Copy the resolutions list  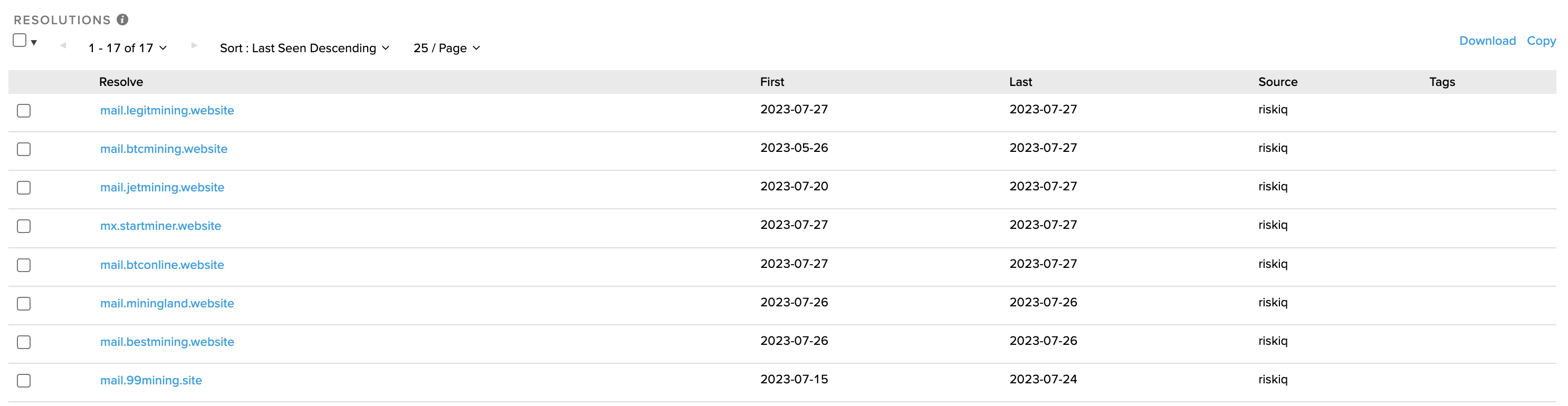tap(1541, 41)
